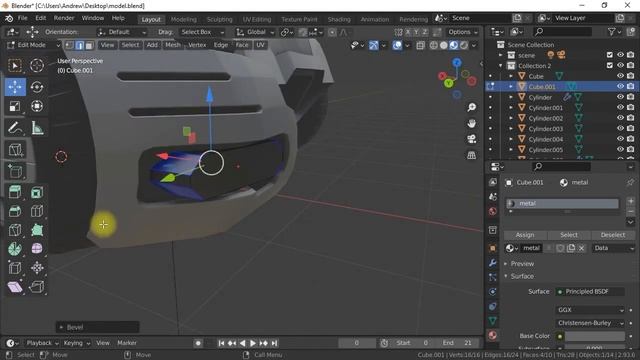The image size is (640, 360).
Task: Toggle Collection 2 exclude checkbox
Action: (x=610, y=65)
